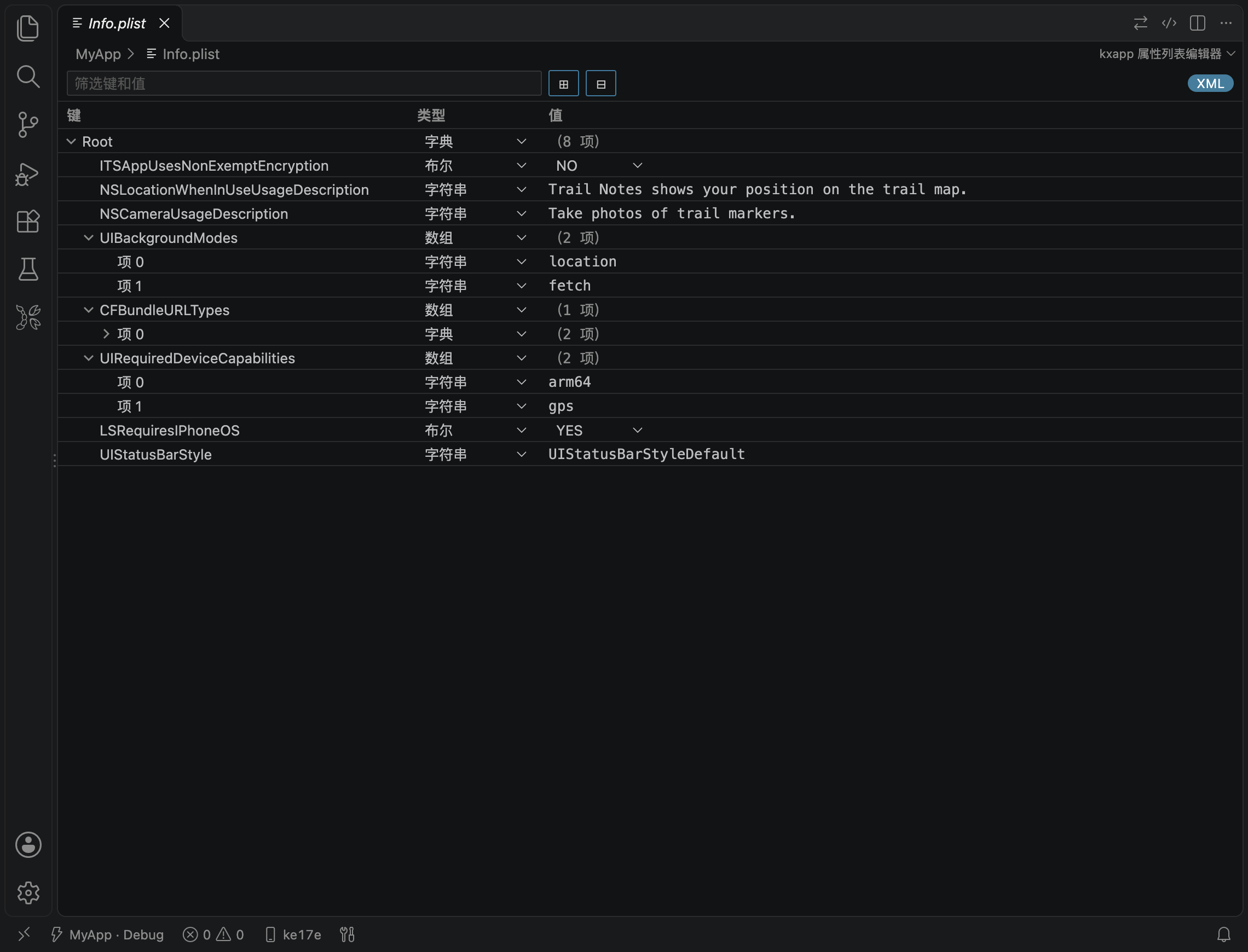Click the swap arrows icon in editor toolbar

1140,23
